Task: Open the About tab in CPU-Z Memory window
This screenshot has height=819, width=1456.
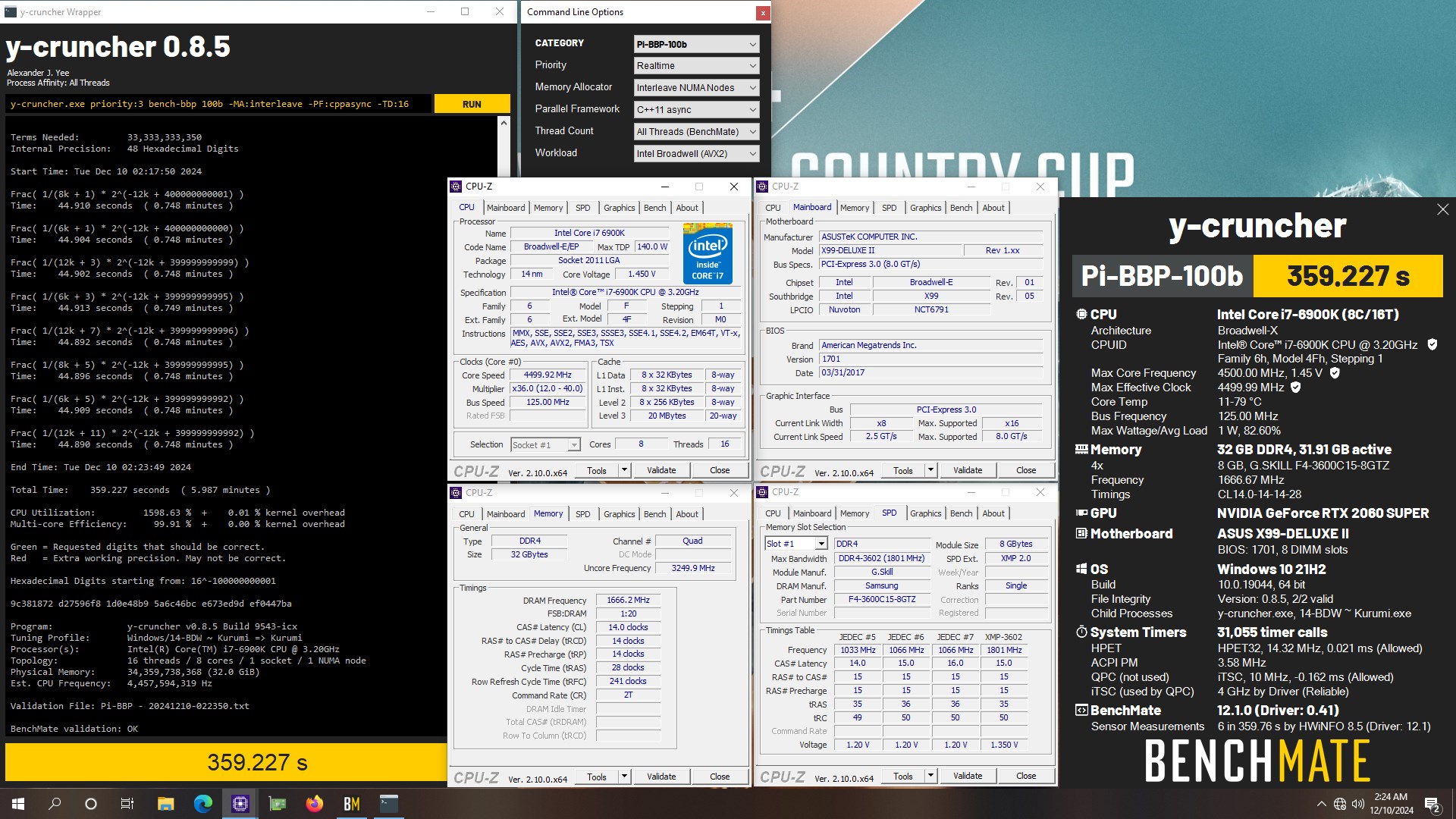Action: click(687, 514)
